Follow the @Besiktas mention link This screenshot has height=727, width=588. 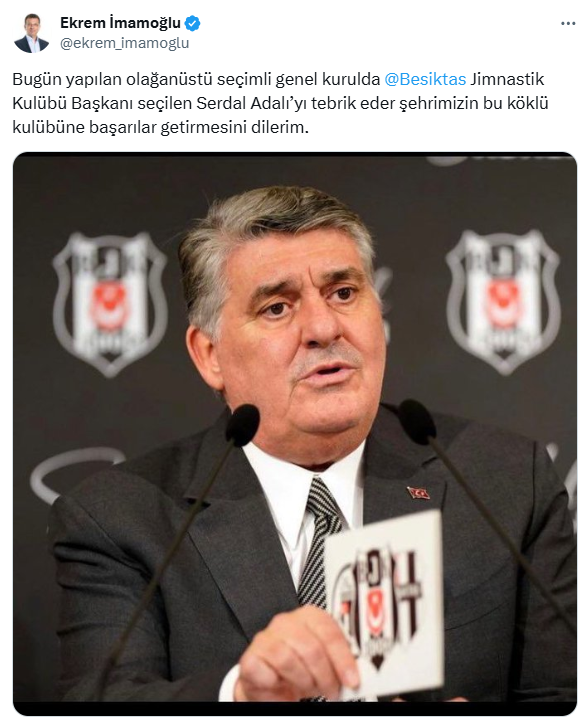coord(425,79)
